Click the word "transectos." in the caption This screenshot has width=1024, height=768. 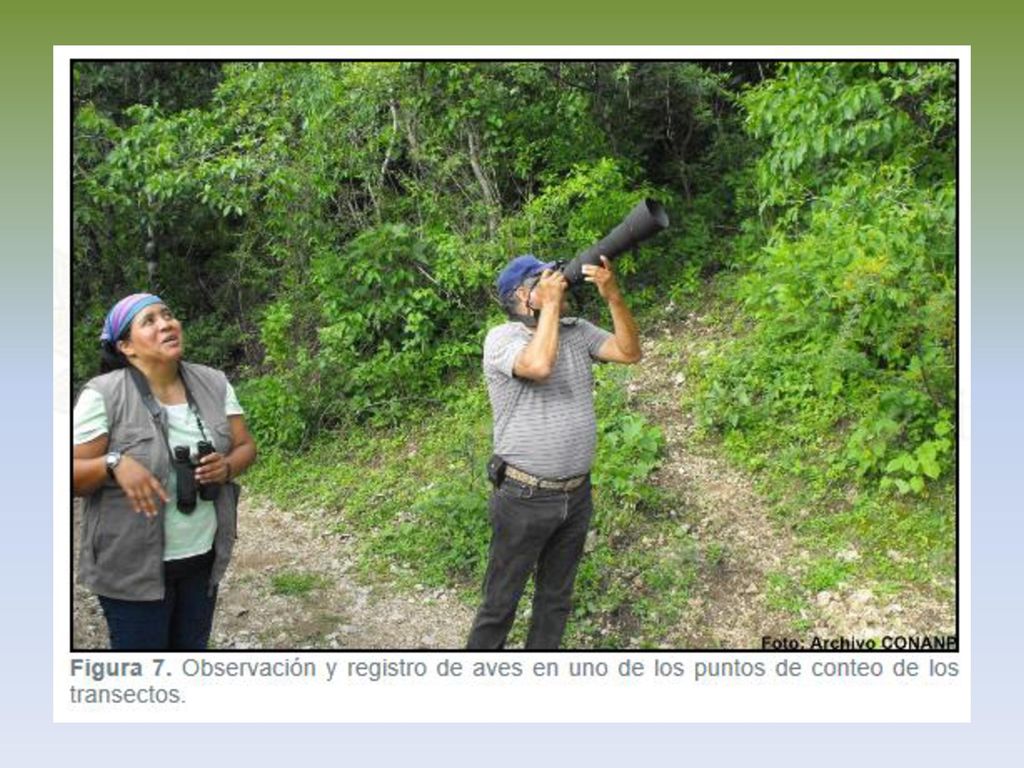[128, 695]
